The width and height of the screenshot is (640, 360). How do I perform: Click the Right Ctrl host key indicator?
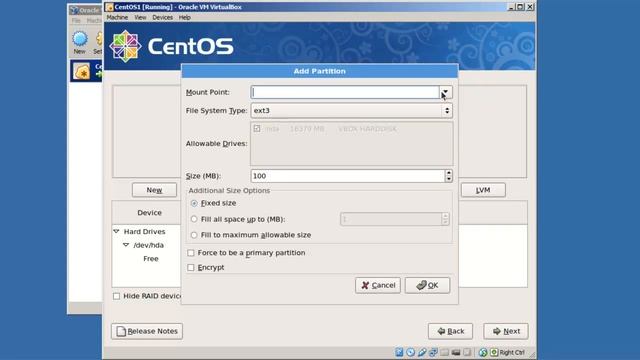512,352
